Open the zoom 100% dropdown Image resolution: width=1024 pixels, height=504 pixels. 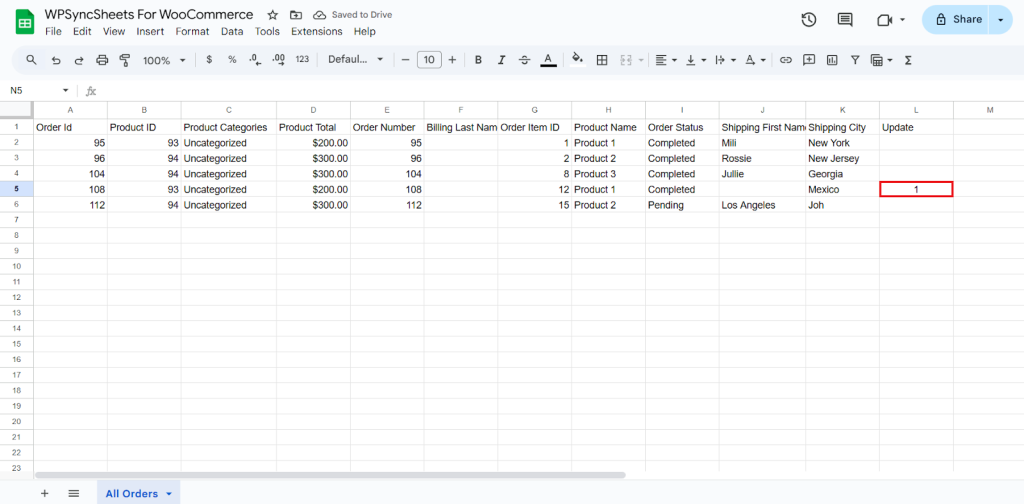click(x=164, y=60)
